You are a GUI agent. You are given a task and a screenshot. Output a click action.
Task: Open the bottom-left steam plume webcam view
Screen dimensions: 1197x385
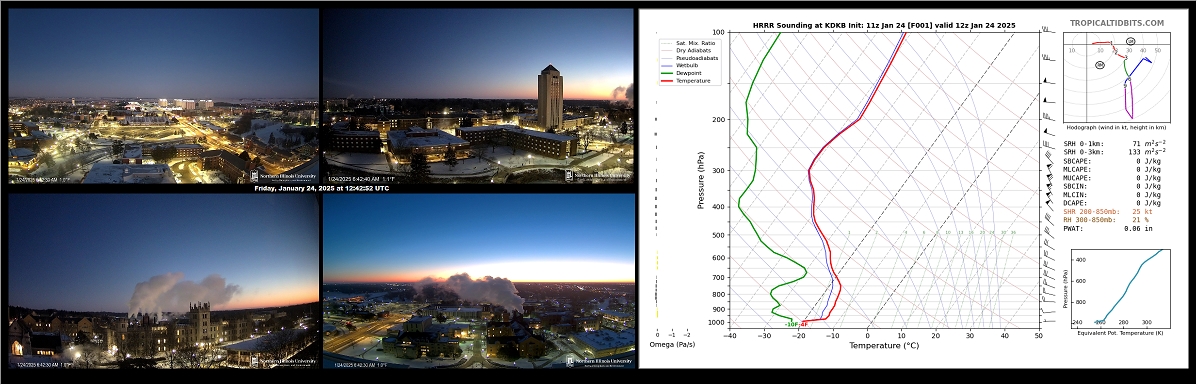pos(163,280)
